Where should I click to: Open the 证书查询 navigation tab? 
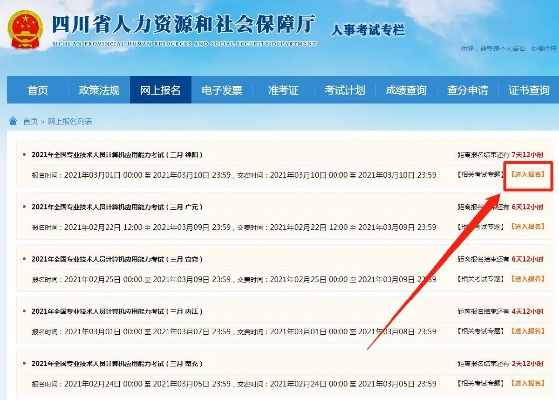tap(529, 90)
